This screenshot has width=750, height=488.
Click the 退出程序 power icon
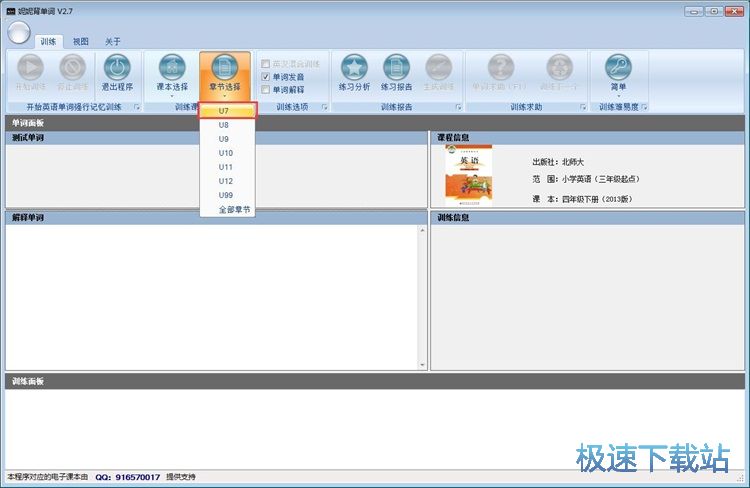pos(117,68)
